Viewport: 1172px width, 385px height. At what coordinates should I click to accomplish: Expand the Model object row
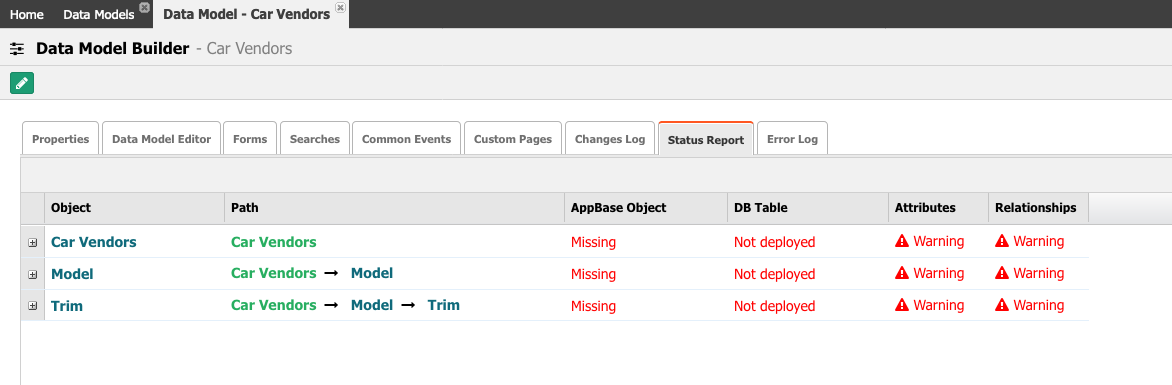pos(32,274)
